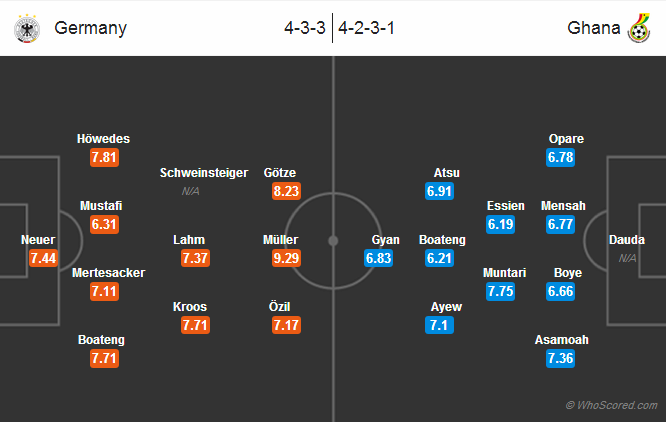
Task: Click Atsu's 6.91 rating badge
Action: click(440, 190)
